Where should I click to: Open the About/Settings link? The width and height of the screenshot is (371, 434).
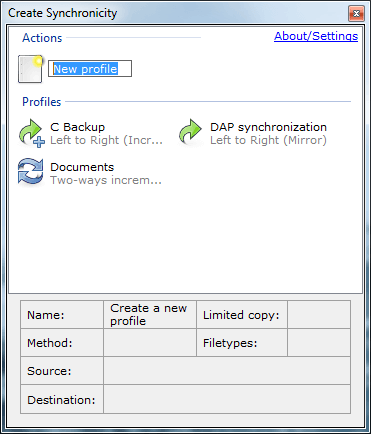(x=316, y=36)
